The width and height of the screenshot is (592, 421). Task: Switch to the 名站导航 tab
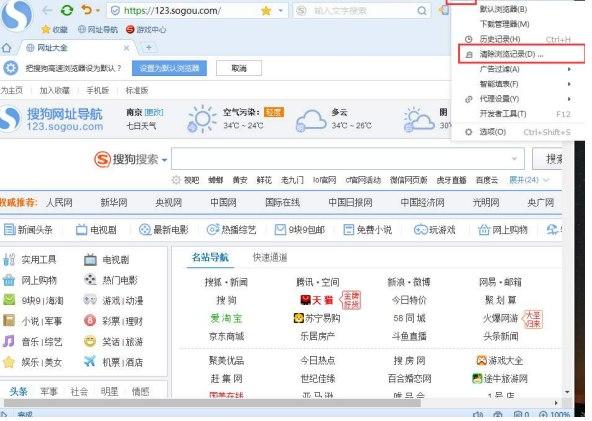click(210, 258)
